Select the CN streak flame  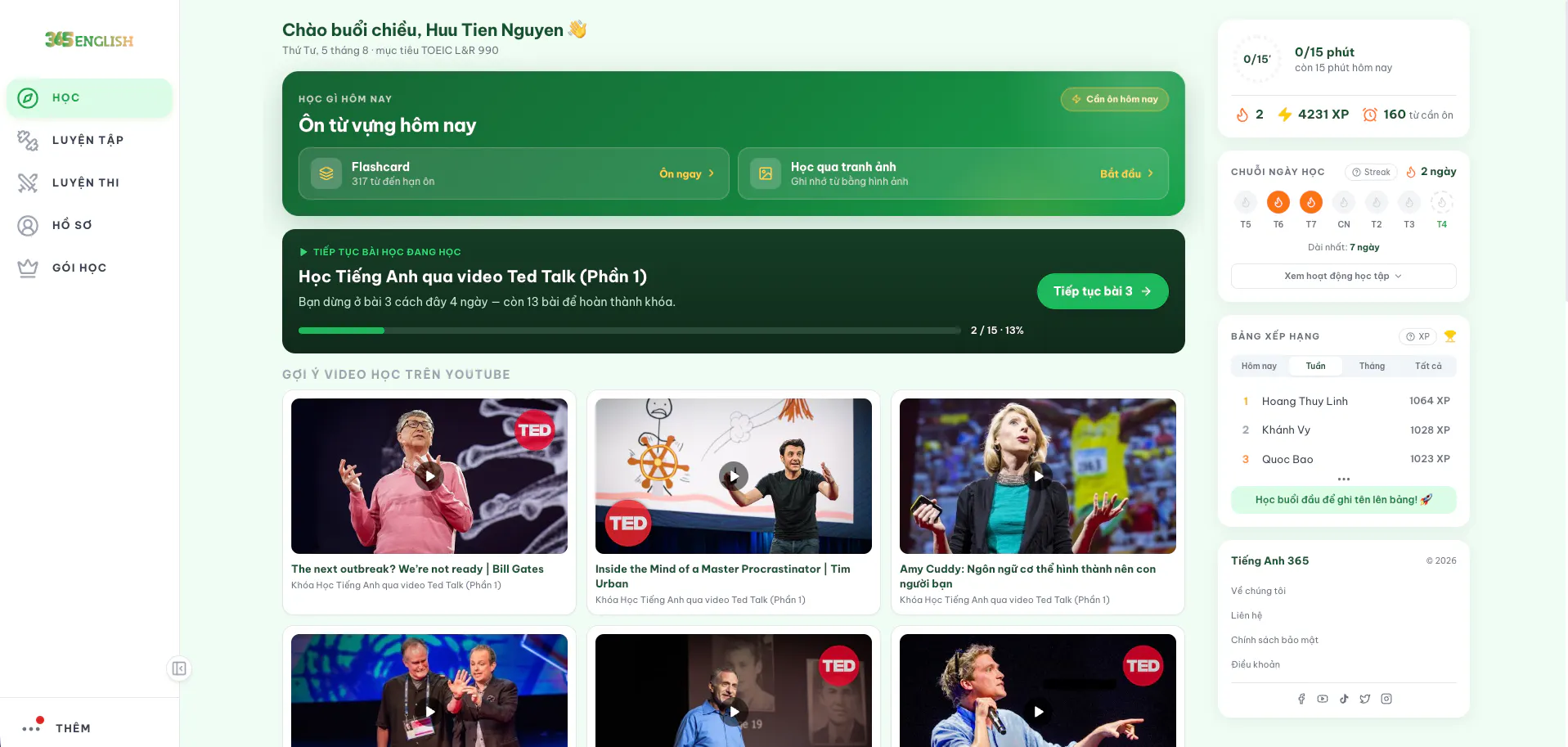click(x=1344, y=202)
